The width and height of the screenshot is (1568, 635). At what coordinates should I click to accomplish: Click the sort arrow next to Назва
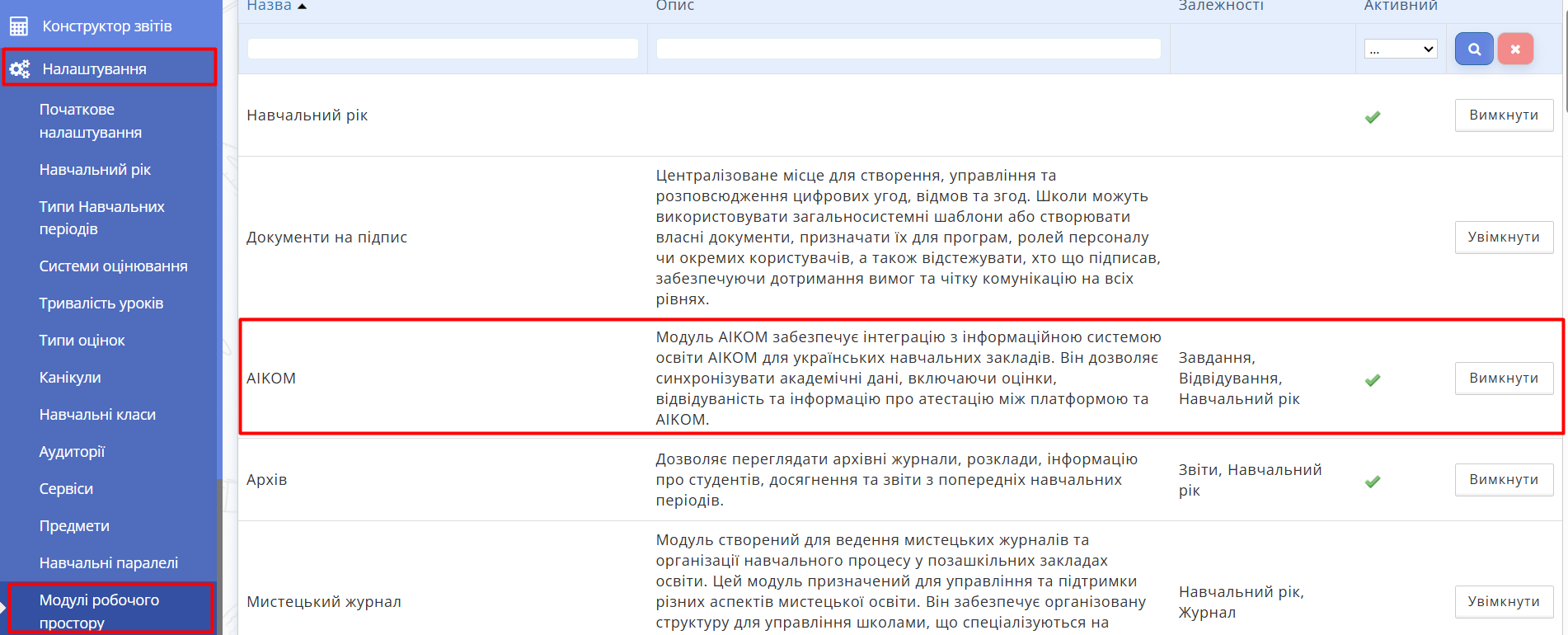point(302,7)
